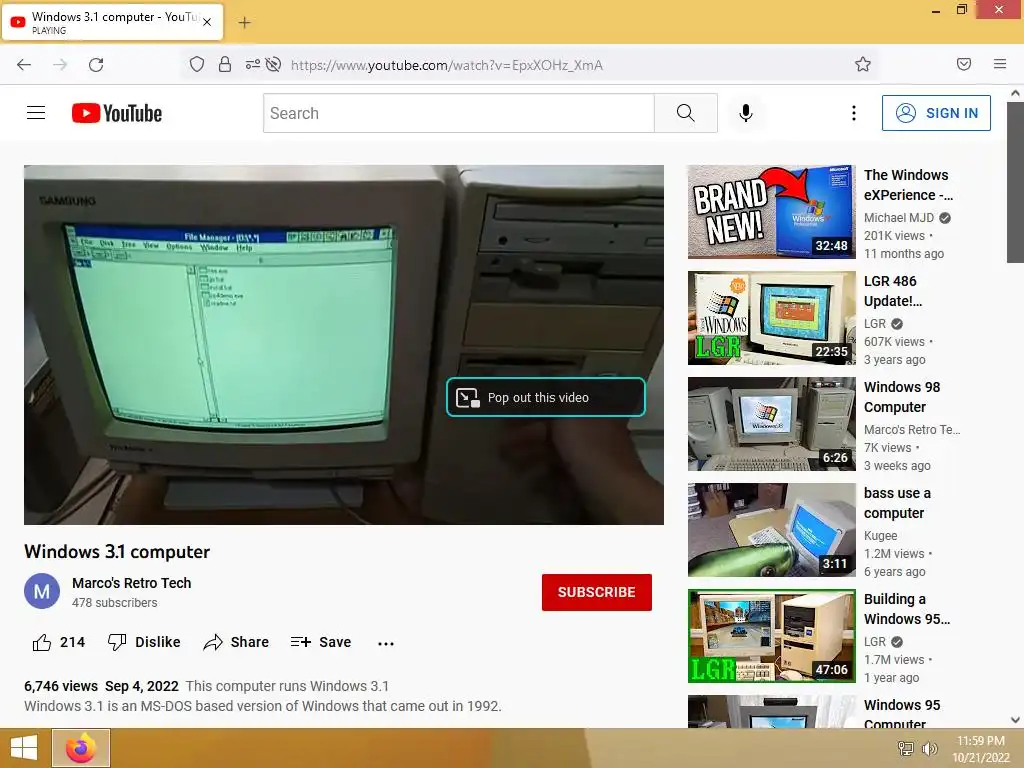Dislike the video

[144, 642]
